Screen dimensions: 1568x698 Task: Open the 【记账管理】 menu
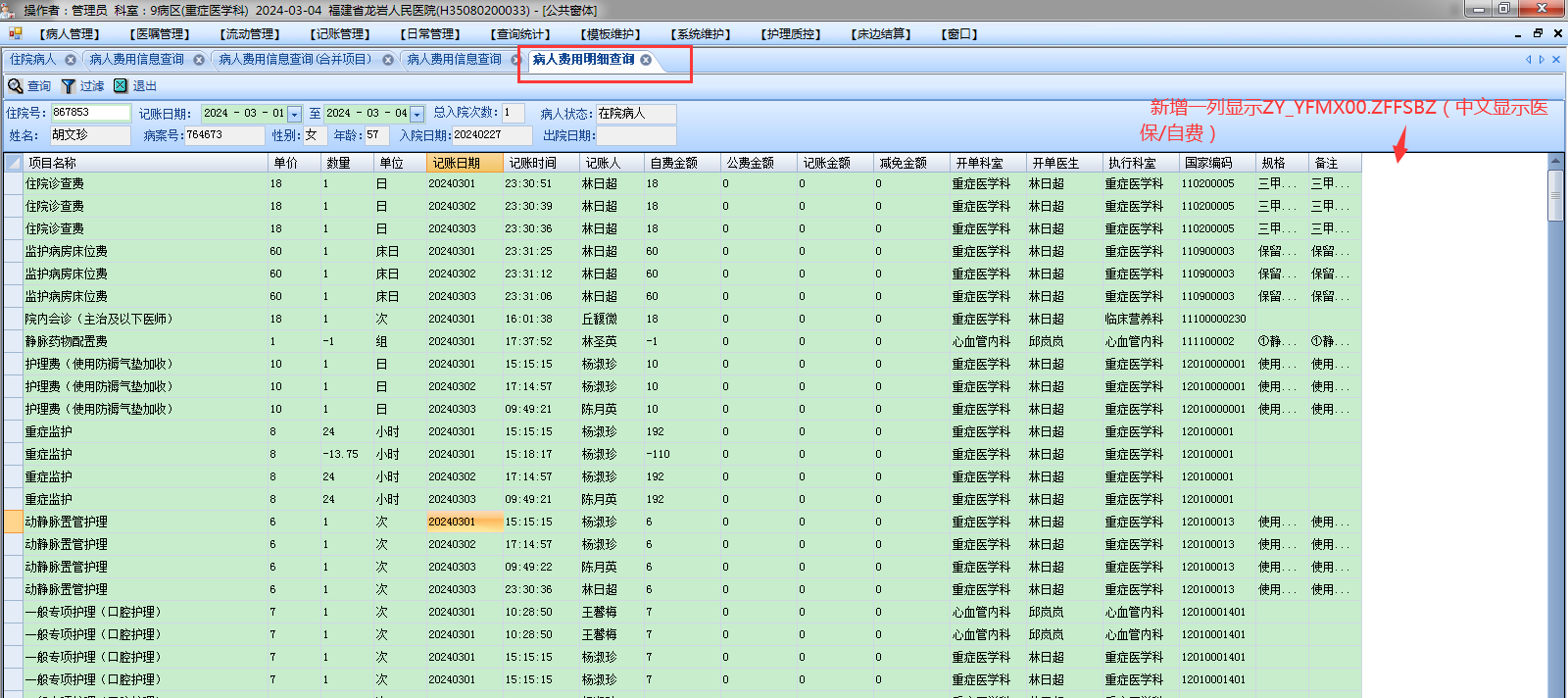pos(340,34)
